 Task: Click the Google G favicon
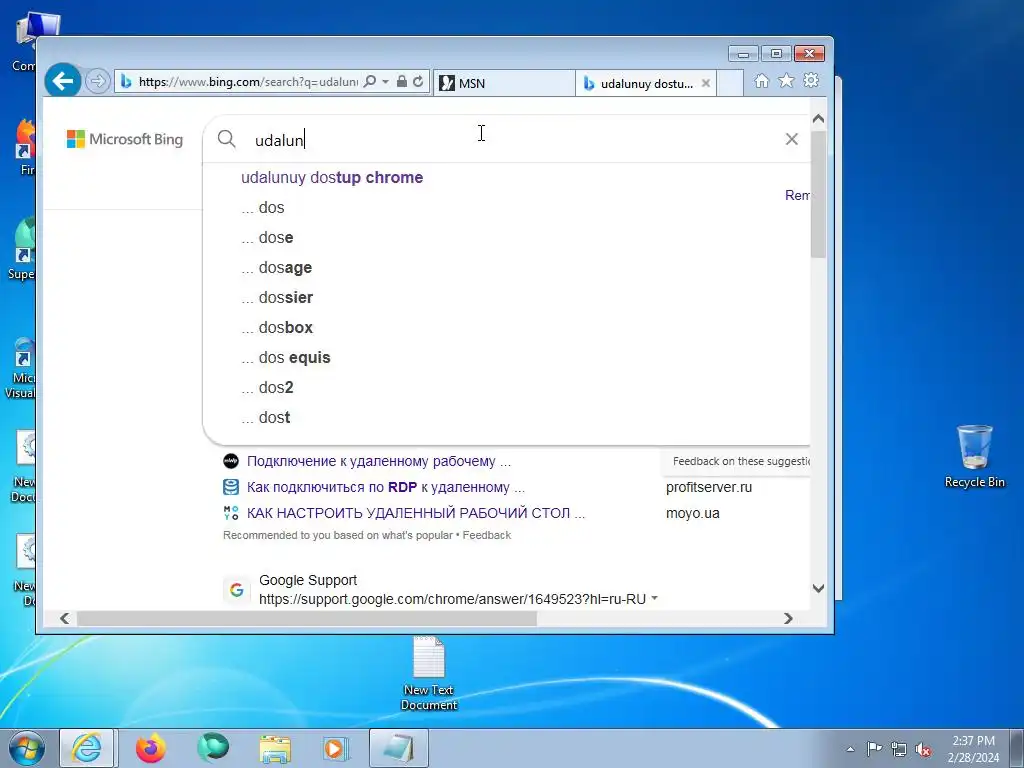[x=236, y=590]
